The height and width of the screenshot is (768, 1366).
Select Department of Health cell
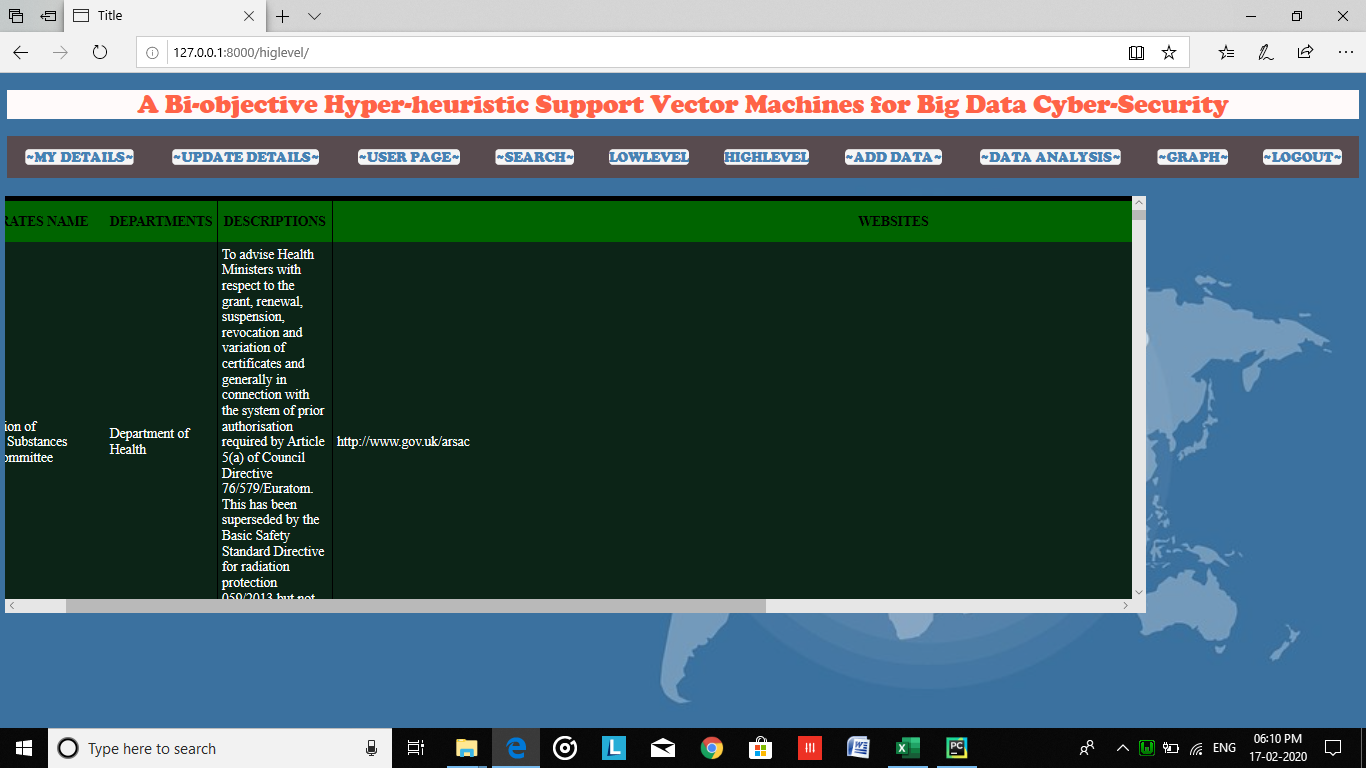tap(150, 441)
